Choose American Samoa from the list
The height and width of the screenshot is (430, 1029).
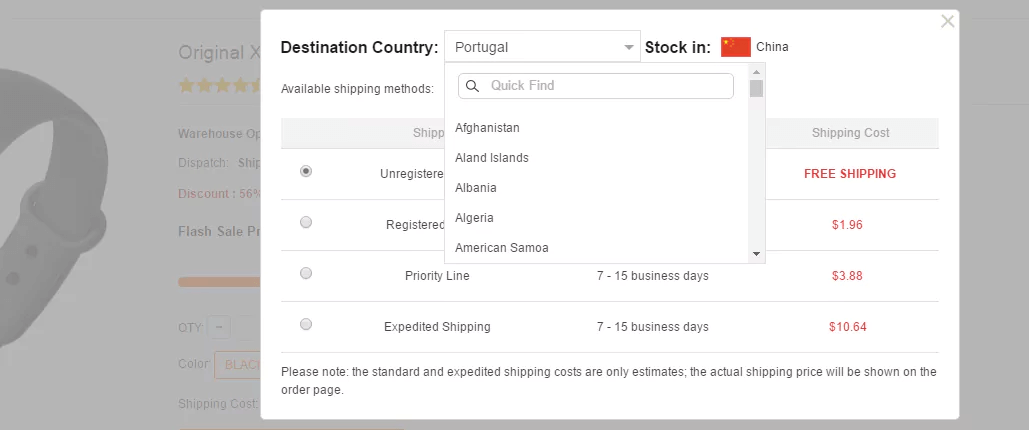tap(501, 248)
